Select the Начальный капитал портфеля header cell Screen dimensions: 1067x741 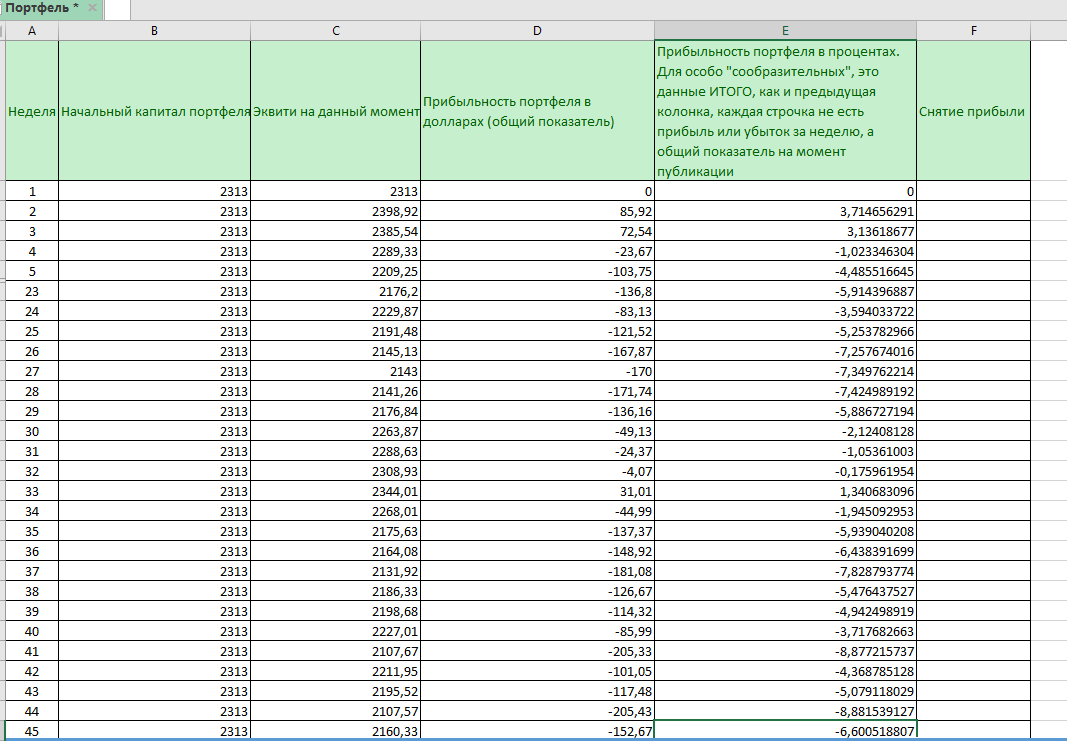(x=154, y=111)
